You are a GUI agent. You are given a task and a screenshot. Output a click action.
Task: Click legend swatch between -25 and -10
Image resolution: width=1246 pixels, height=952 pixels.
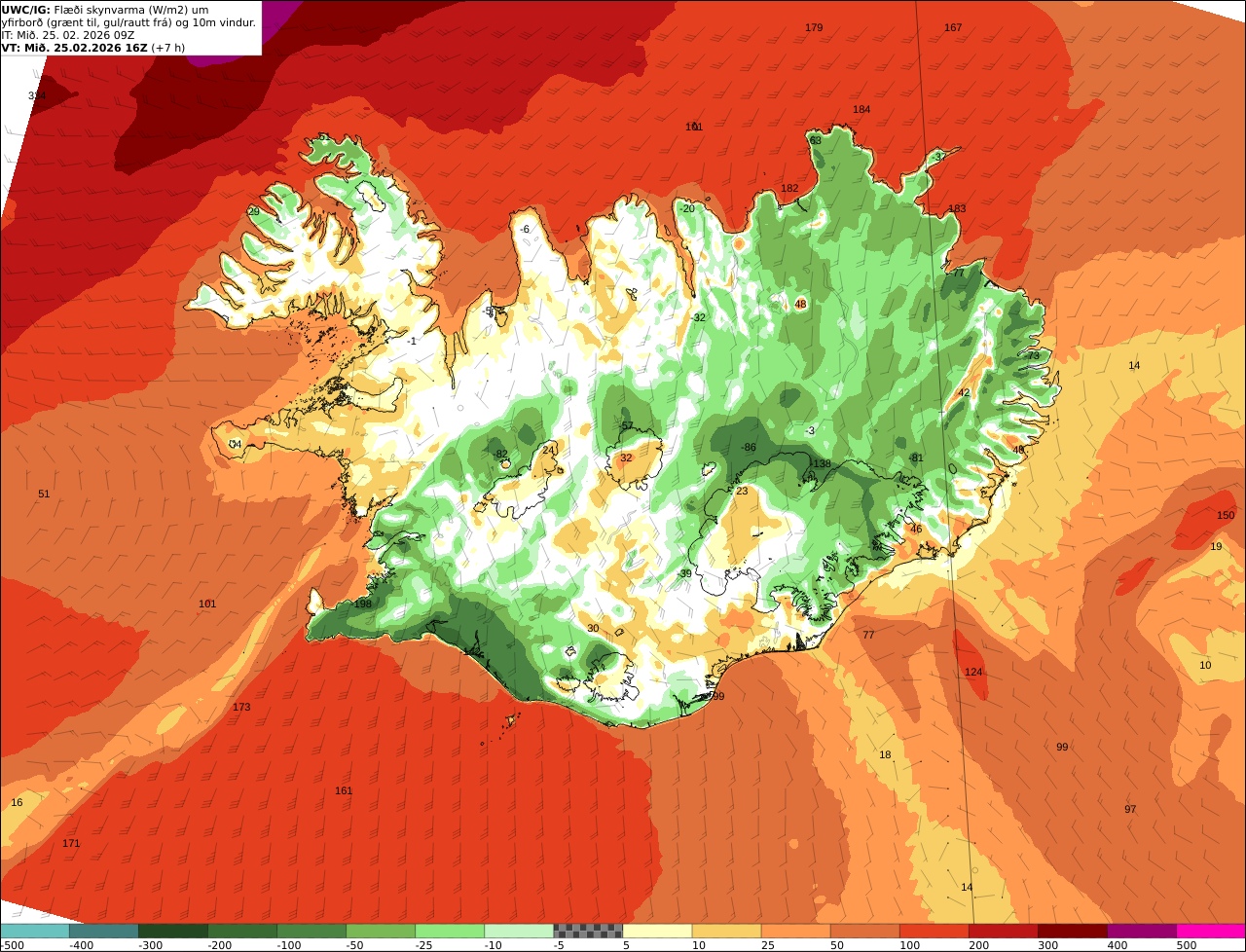pos(450,931)
